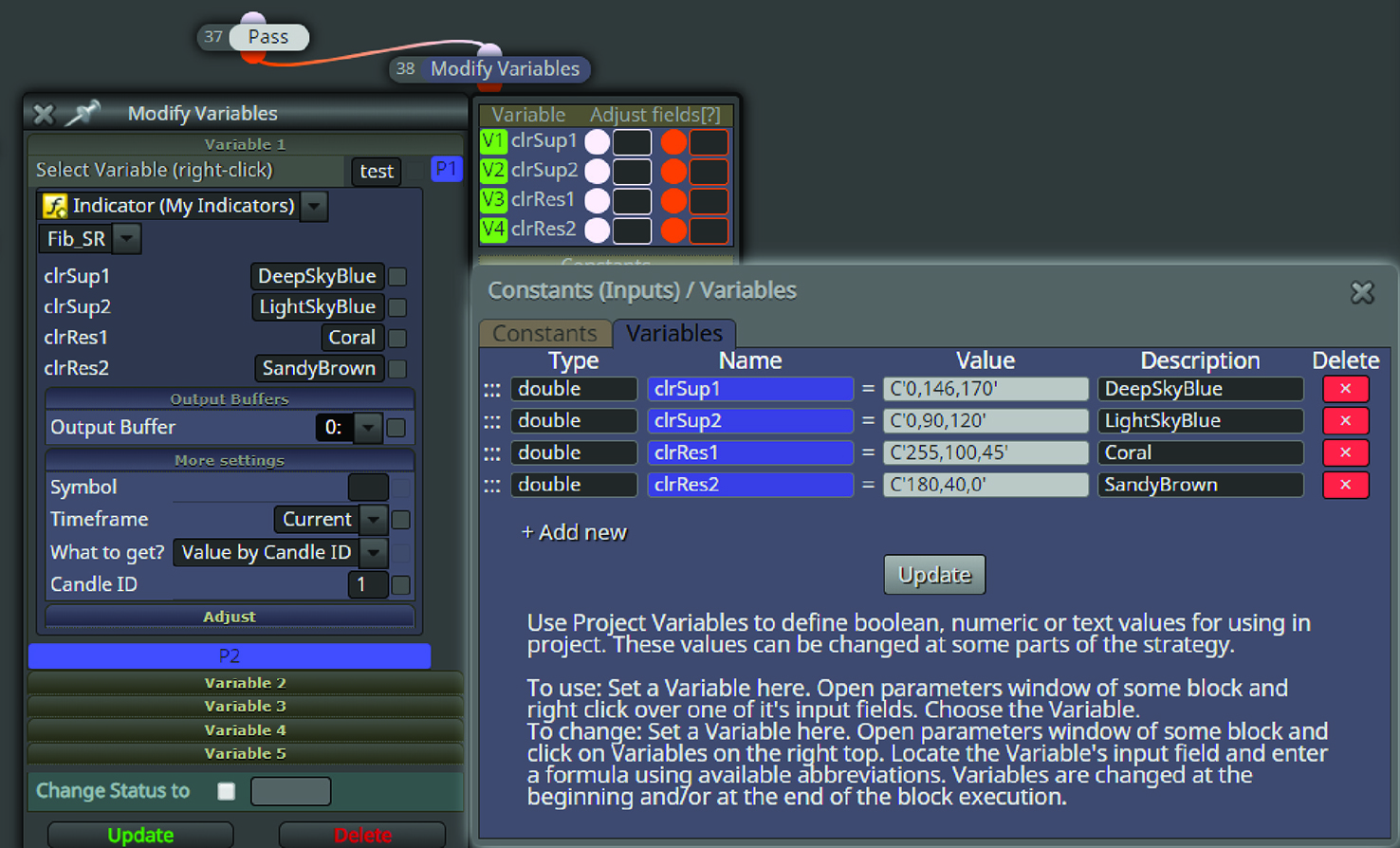Image resolution: width=1400 pixels, height=848 pixels.
Task: Click + Add new variable link
Action: (x=574, y=533)
